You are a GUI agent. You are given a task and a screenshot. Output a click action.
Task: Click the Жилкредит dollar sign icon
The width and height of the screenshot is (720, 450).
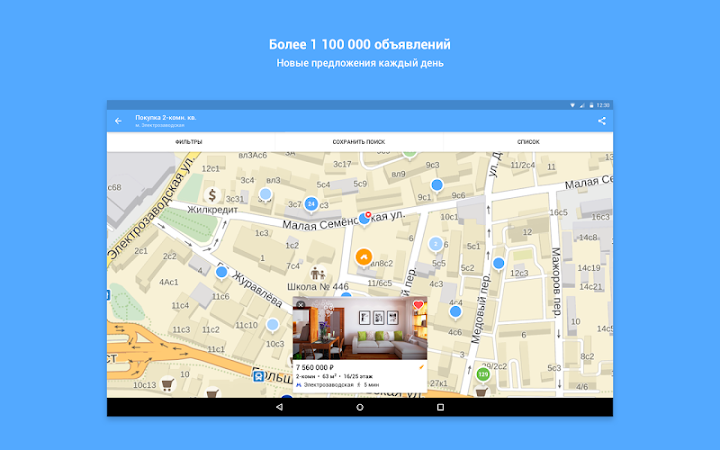click(x=212, y=197)
